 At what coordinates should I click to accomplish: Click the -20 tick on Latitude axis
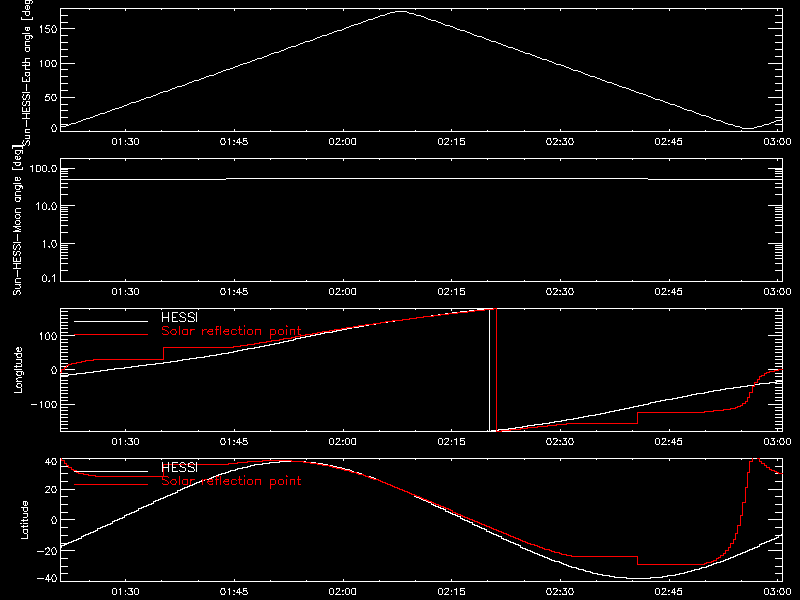(47, 551)
